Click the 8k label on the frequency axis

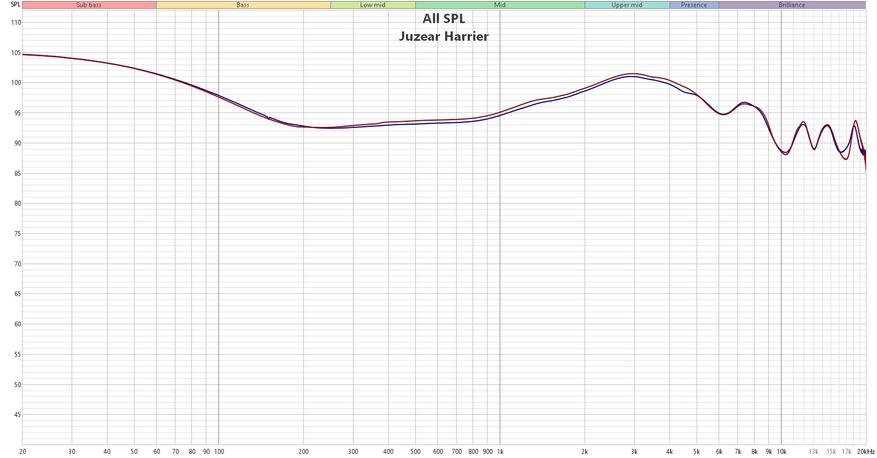click(755, 451)
